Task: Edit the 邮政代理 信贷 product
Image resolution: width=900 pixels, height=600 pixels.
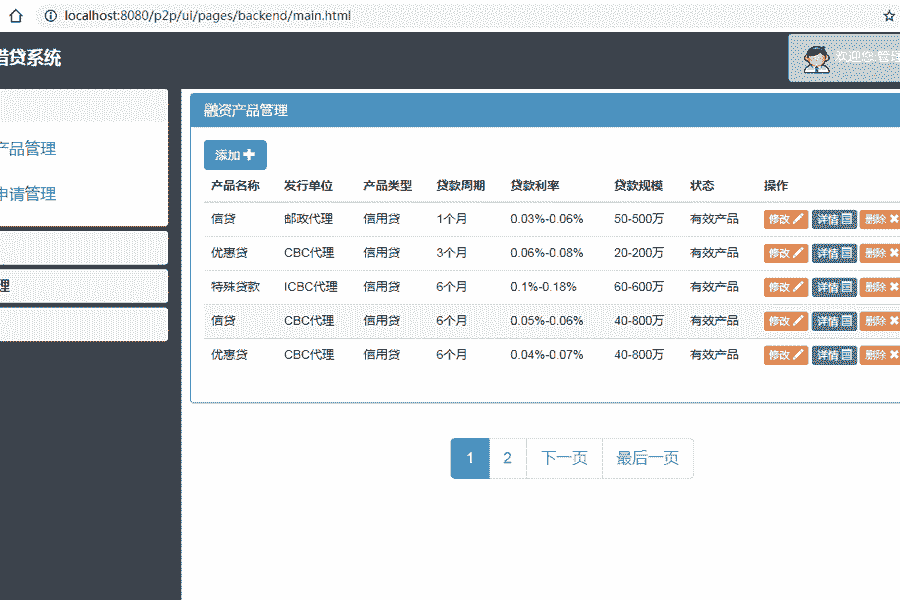Action: 786,219
